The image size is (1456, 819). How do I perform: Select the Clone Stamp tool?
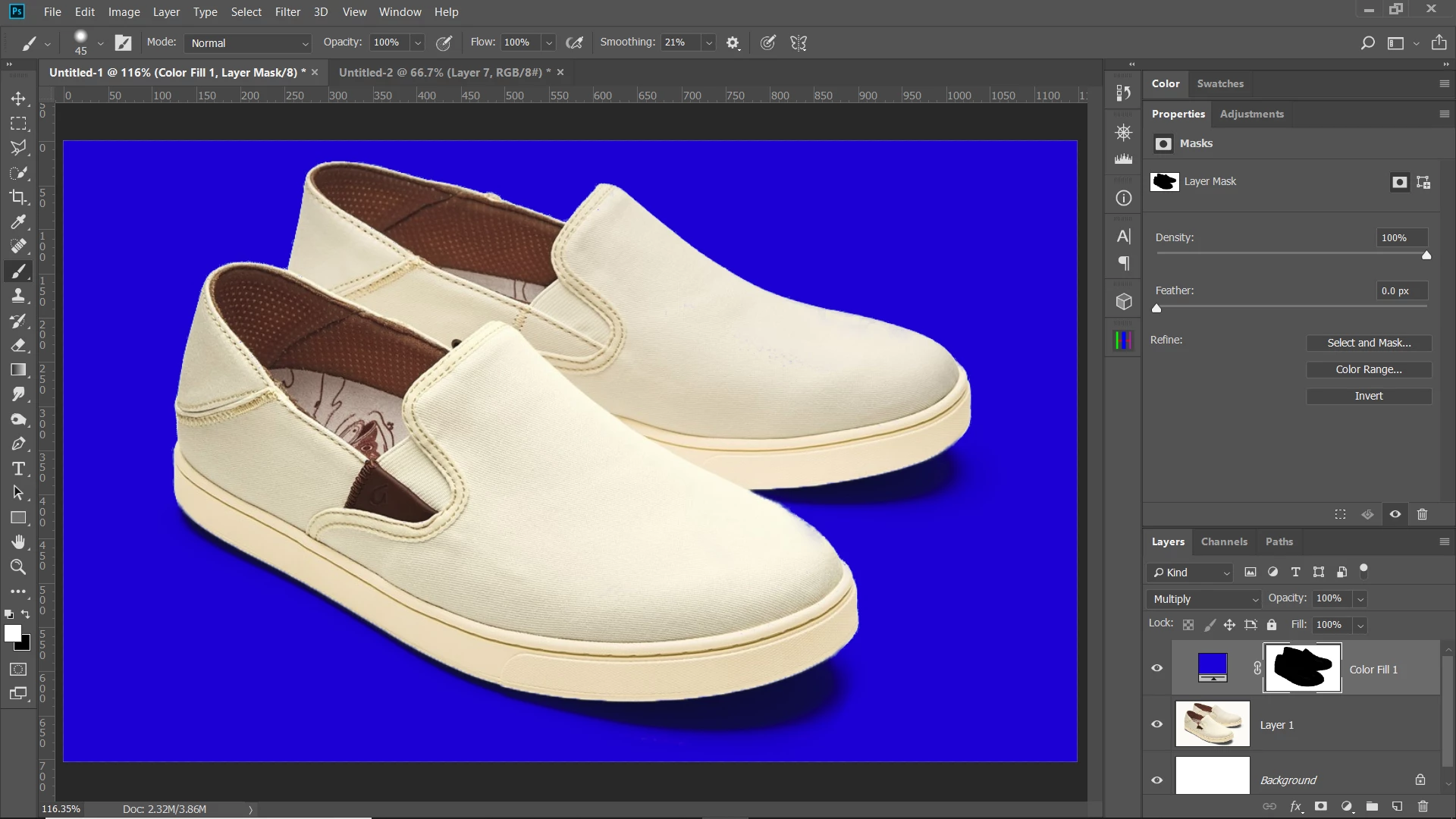click(x=18, y=296)
